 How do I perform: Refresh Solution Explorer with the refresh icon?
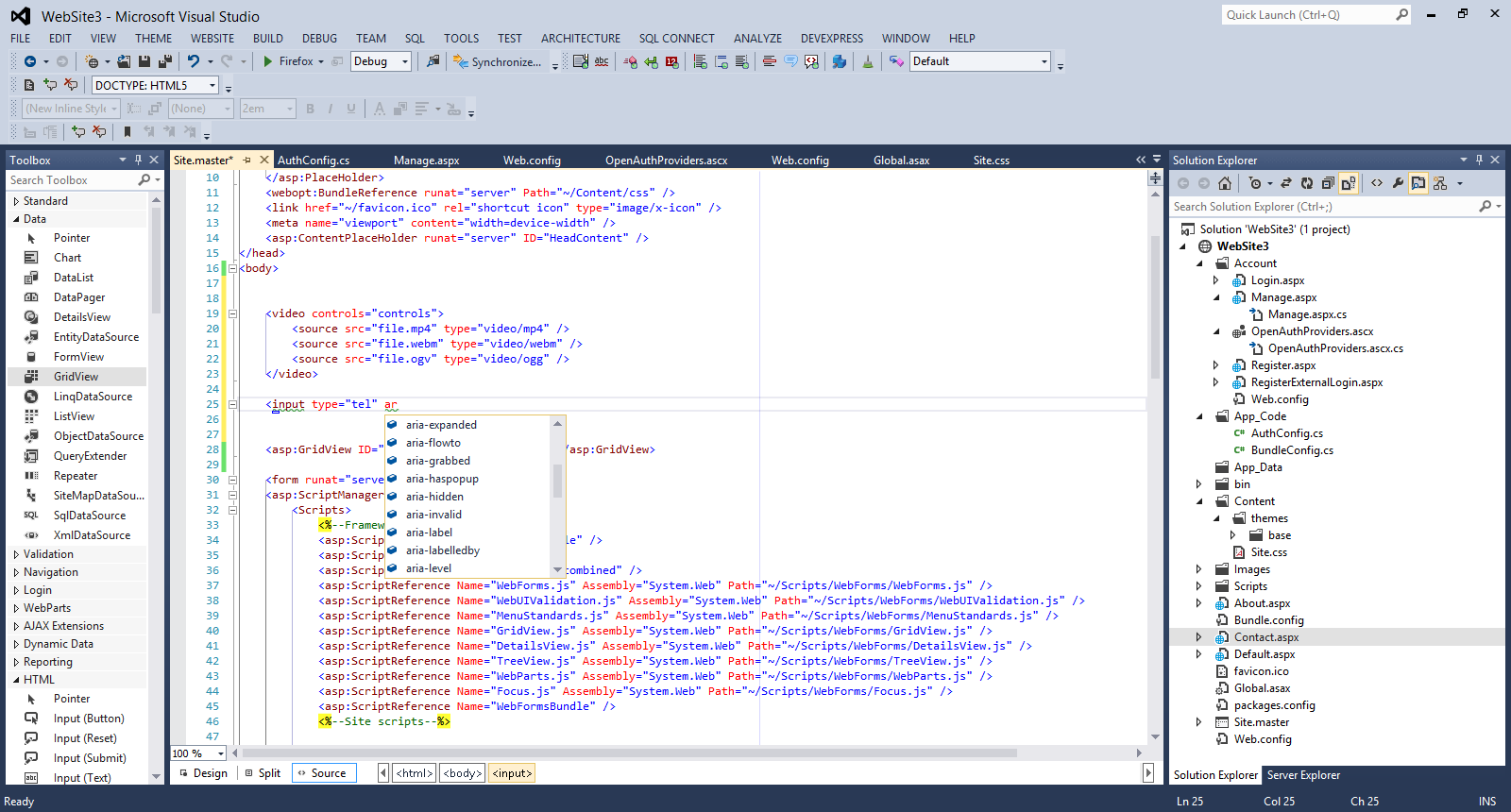point(1307,183)
